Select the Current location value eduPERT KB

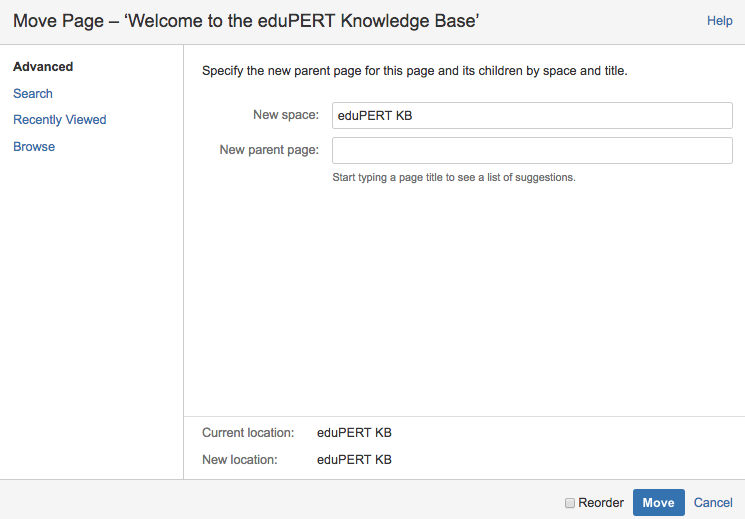pos(354,432)
